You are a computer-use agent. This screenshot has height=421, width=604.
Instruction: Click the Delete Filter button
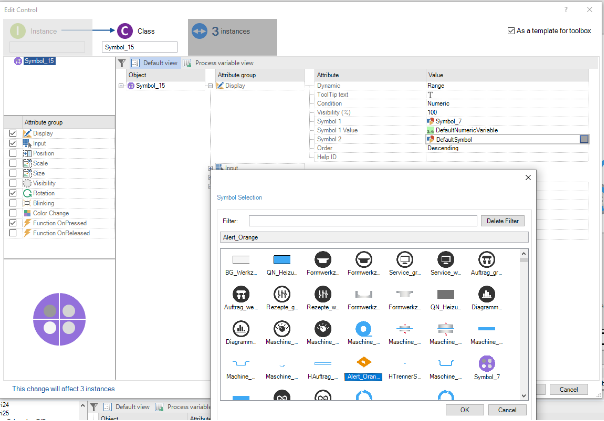503,221
